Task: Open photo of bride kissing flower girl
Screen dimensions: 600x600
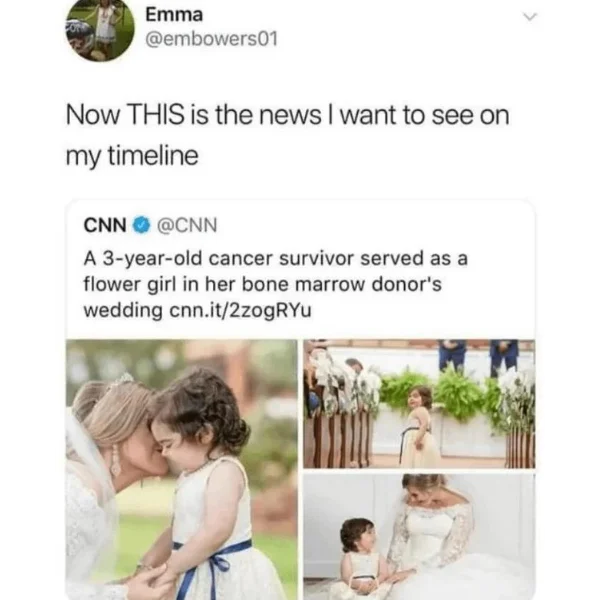Action: click(x=181, y=470)
